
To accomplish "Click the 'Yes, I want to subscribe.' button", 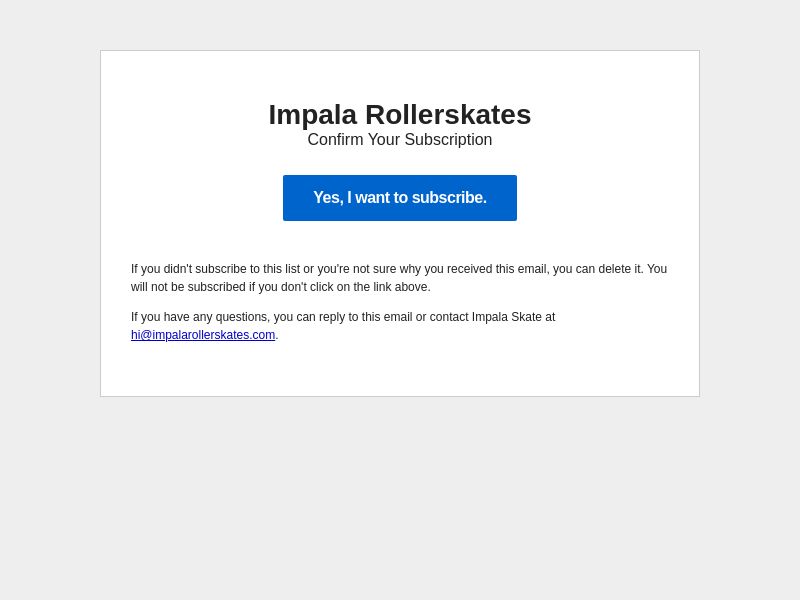I will coord(399,198).
